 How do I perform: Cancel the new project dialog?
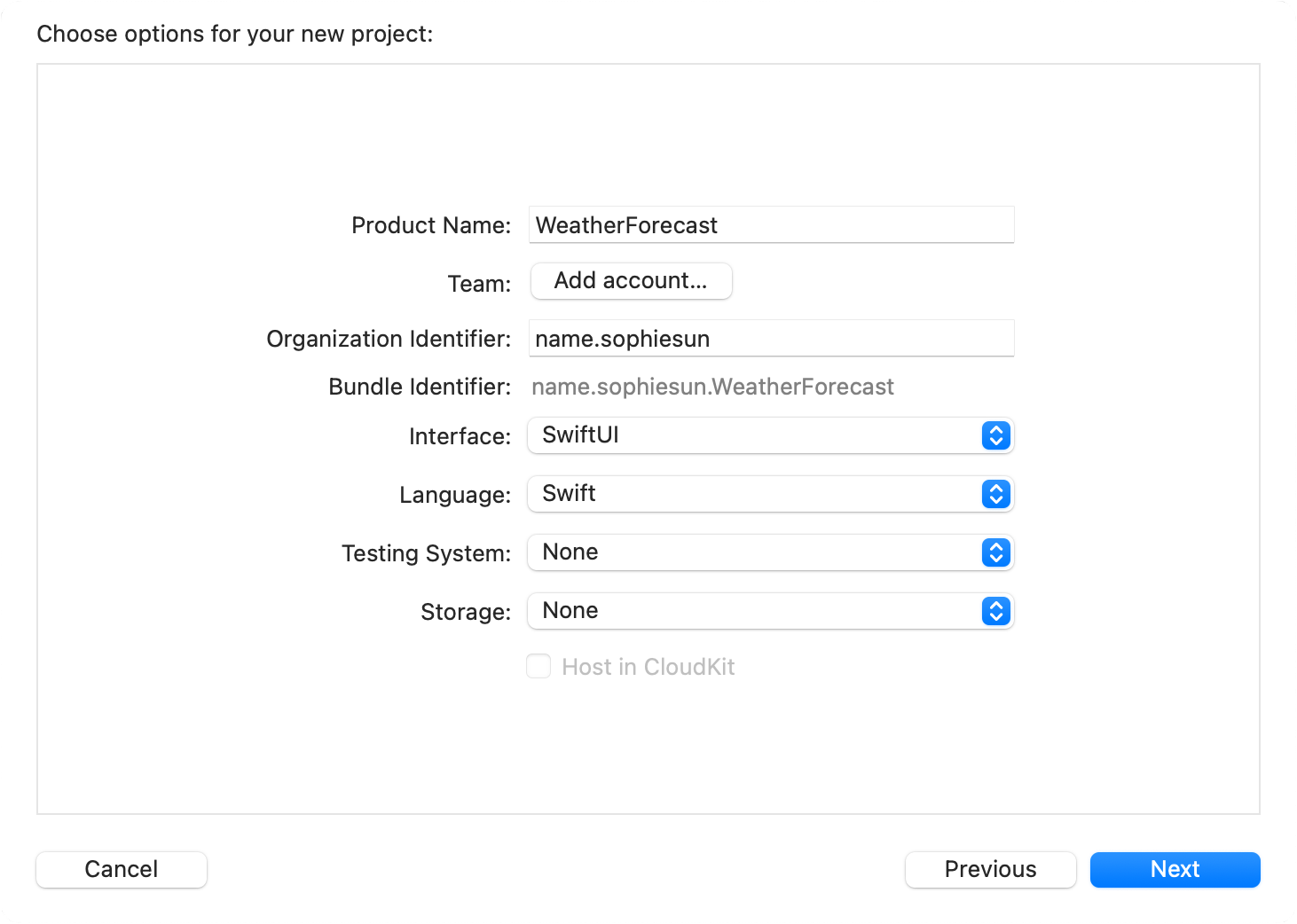[122, 869]
